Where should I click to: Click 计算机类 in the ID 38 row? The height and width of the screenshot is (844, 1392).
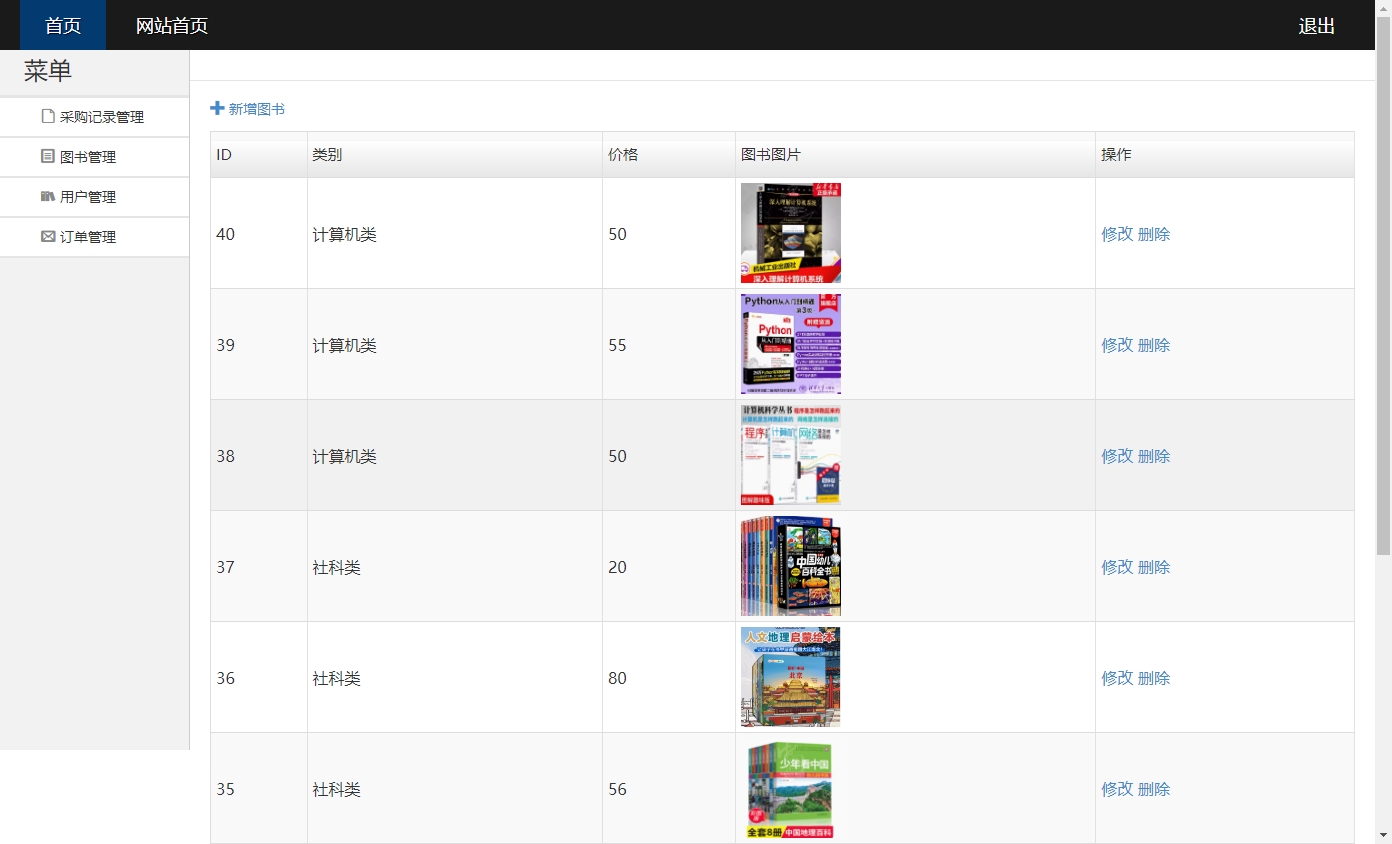click(x=345, y=456)
